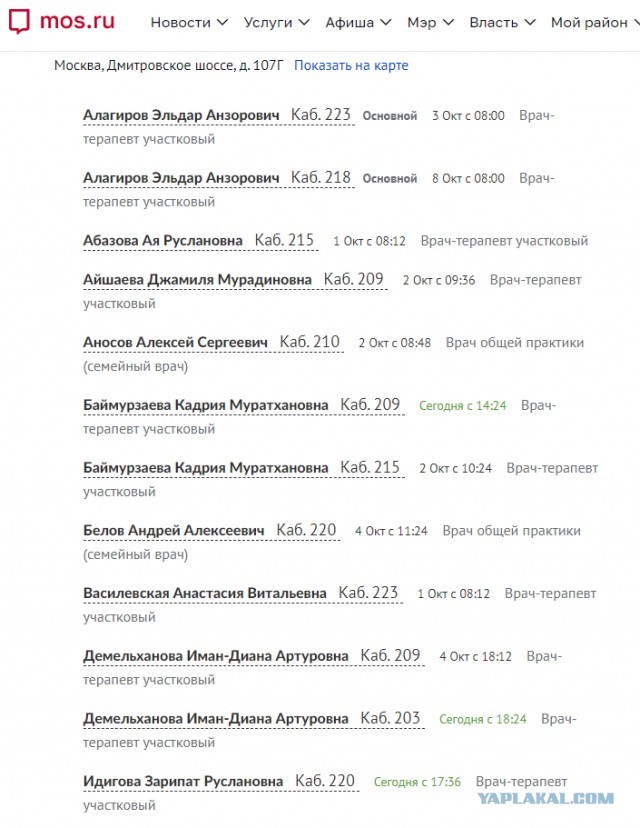Image resolution: width=640 pixels, height=828 pixels.
Task: Pick Баймурзаева Кадрия Муратхановна in Каб. 209
Action: pyautogui.click(x=205, y=406)
